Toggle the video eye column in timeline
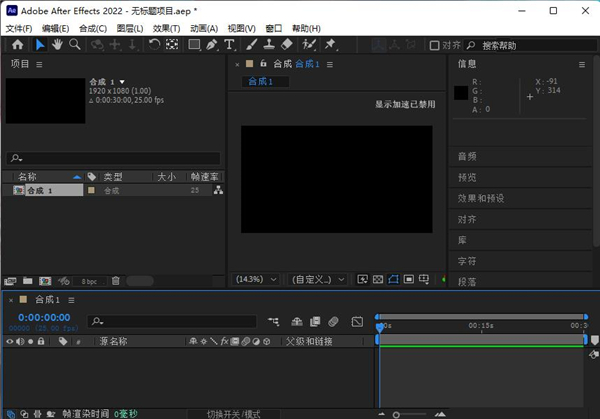 (10, 341)
